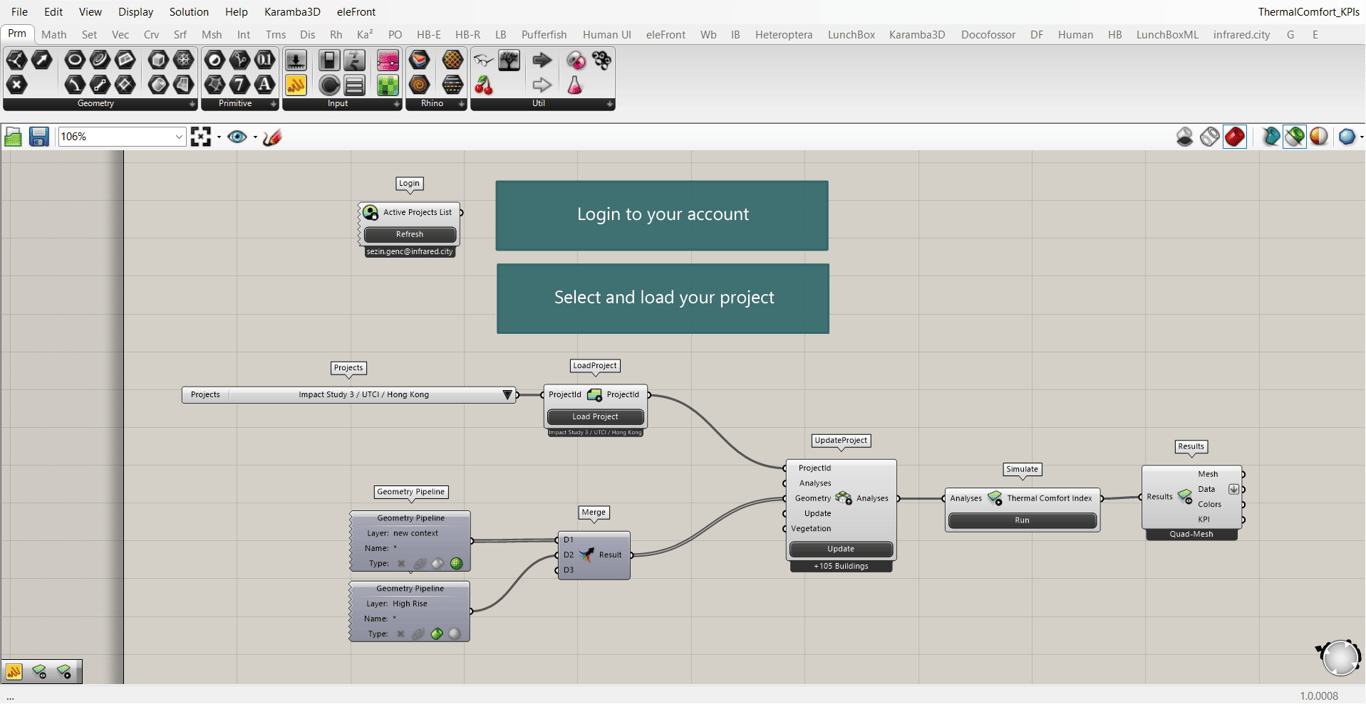Select the Button input icon
Viewport: 1366px width, 704px height.
[329, 85]
